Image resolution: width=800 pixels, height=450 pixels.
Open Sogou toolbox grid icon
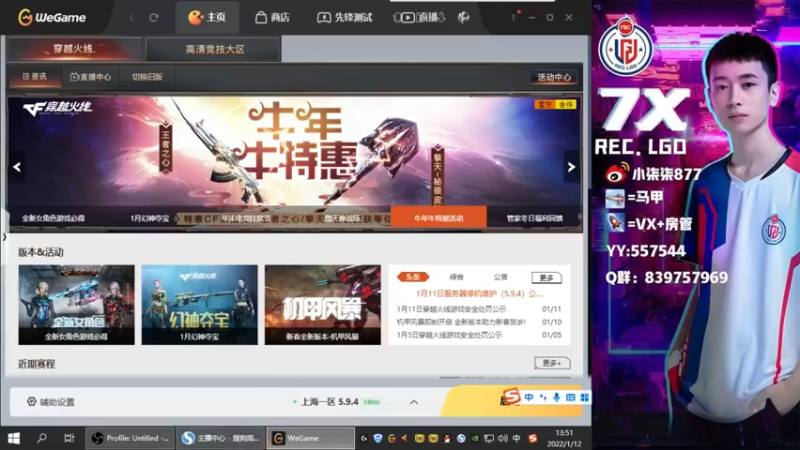point(584,397)
